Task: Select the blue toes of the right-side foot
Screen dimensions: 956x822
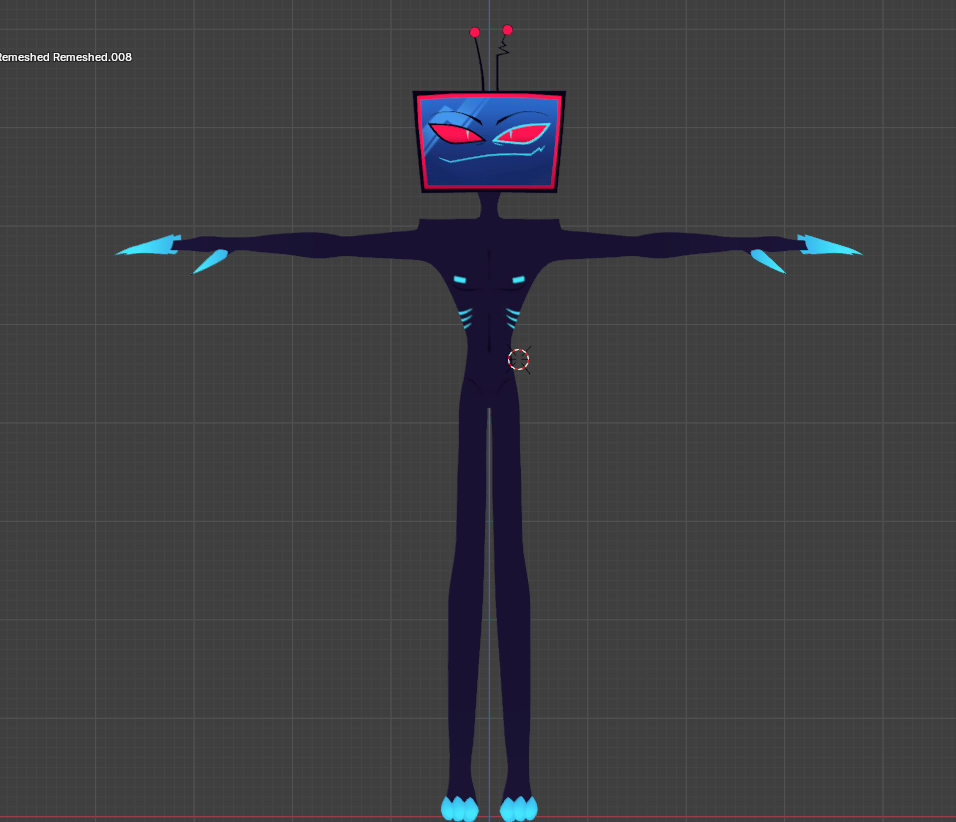Action: click(x=519, y=809)
